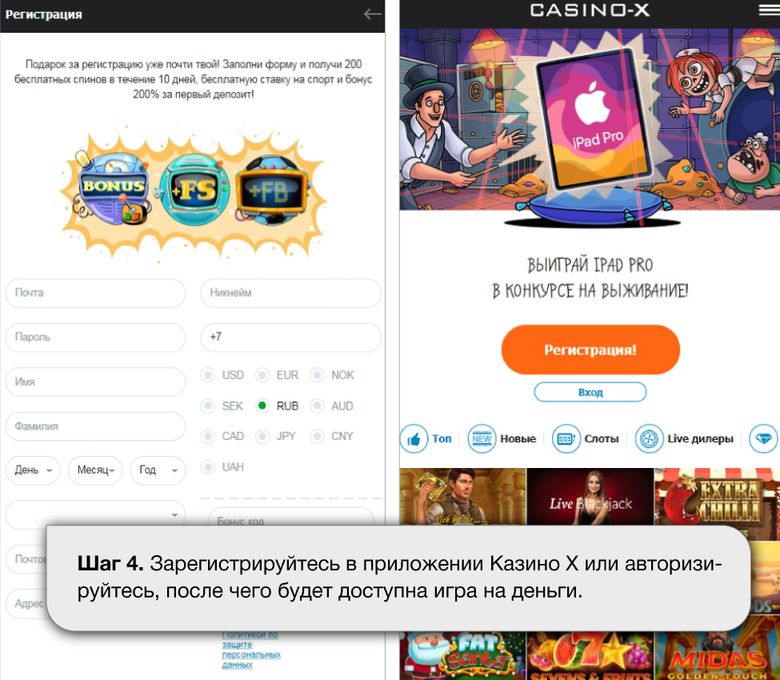Expand the День dropdown
This screenshot has width=780, height=680.
(x=33, y=470)
